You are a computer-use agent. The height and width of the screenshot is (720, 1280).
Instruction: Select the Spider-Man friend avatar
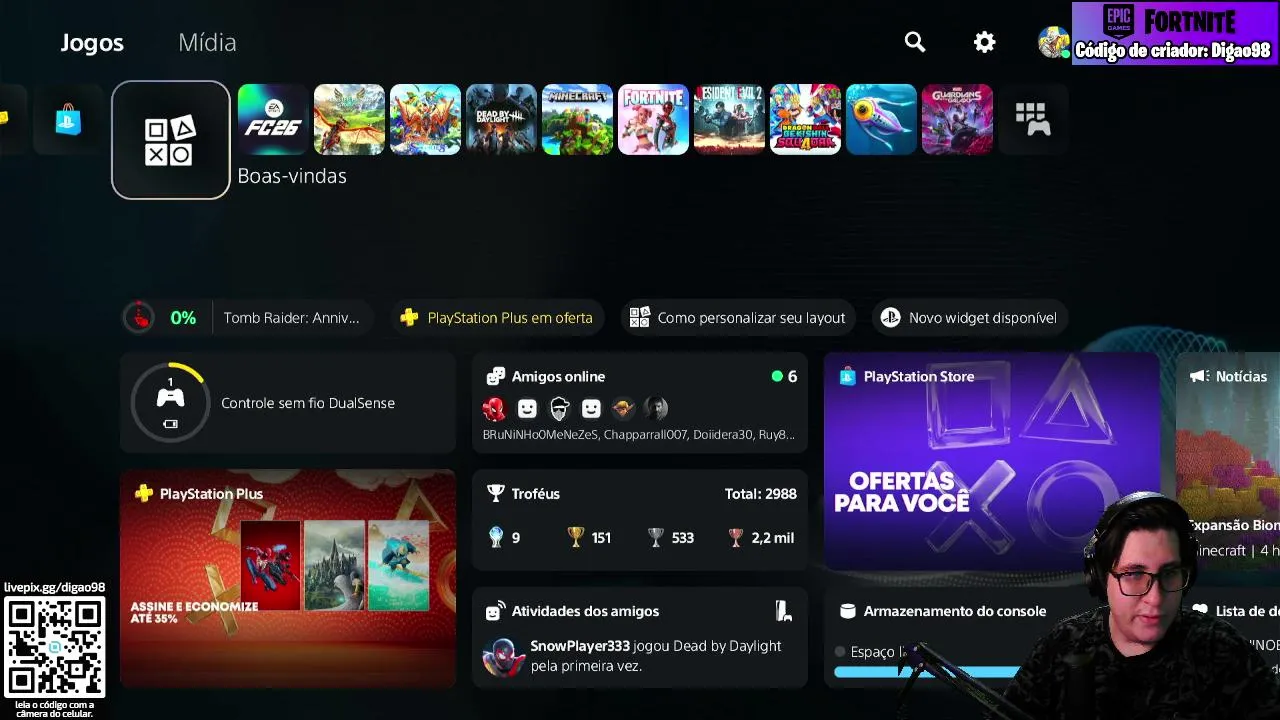pyautogui.click(x=495, y=408)
